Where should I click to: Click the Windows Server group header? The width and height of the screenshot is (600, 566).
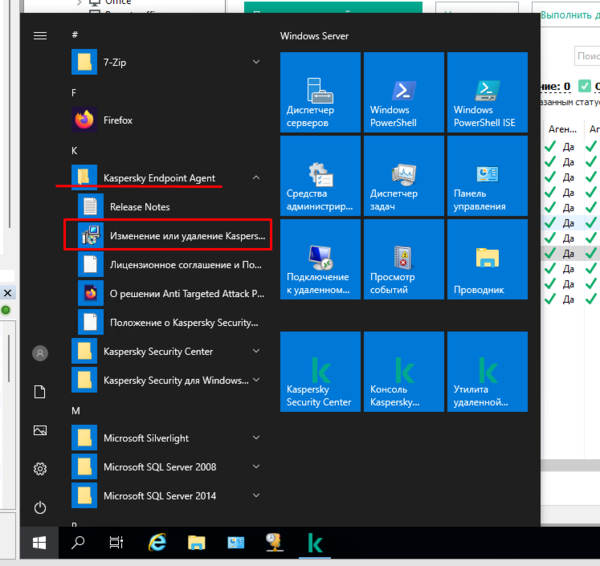pyautogui.click(x=314, y=35)
